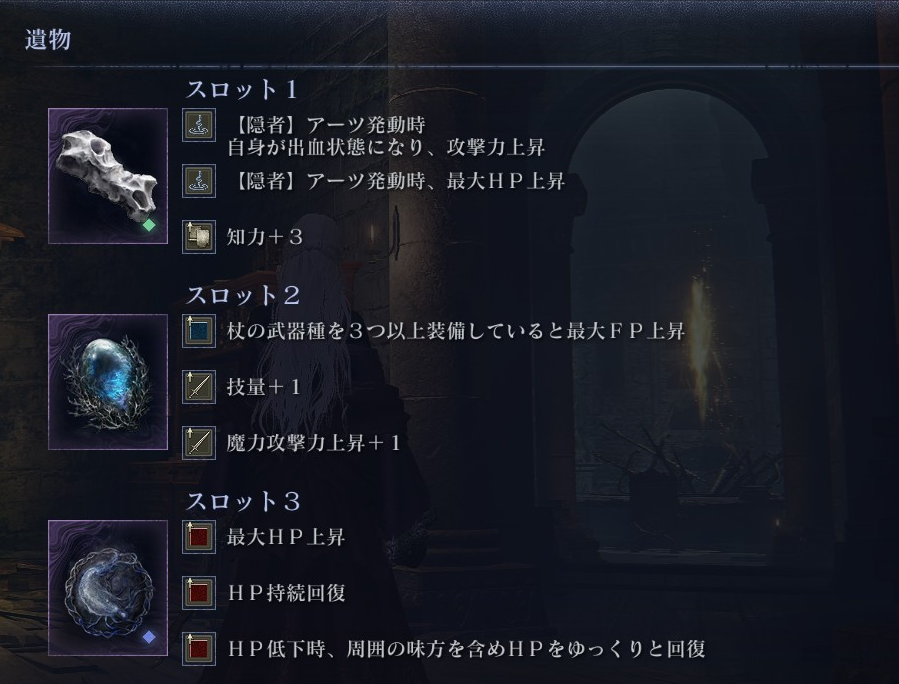Open the スロット3 heading

243,501
